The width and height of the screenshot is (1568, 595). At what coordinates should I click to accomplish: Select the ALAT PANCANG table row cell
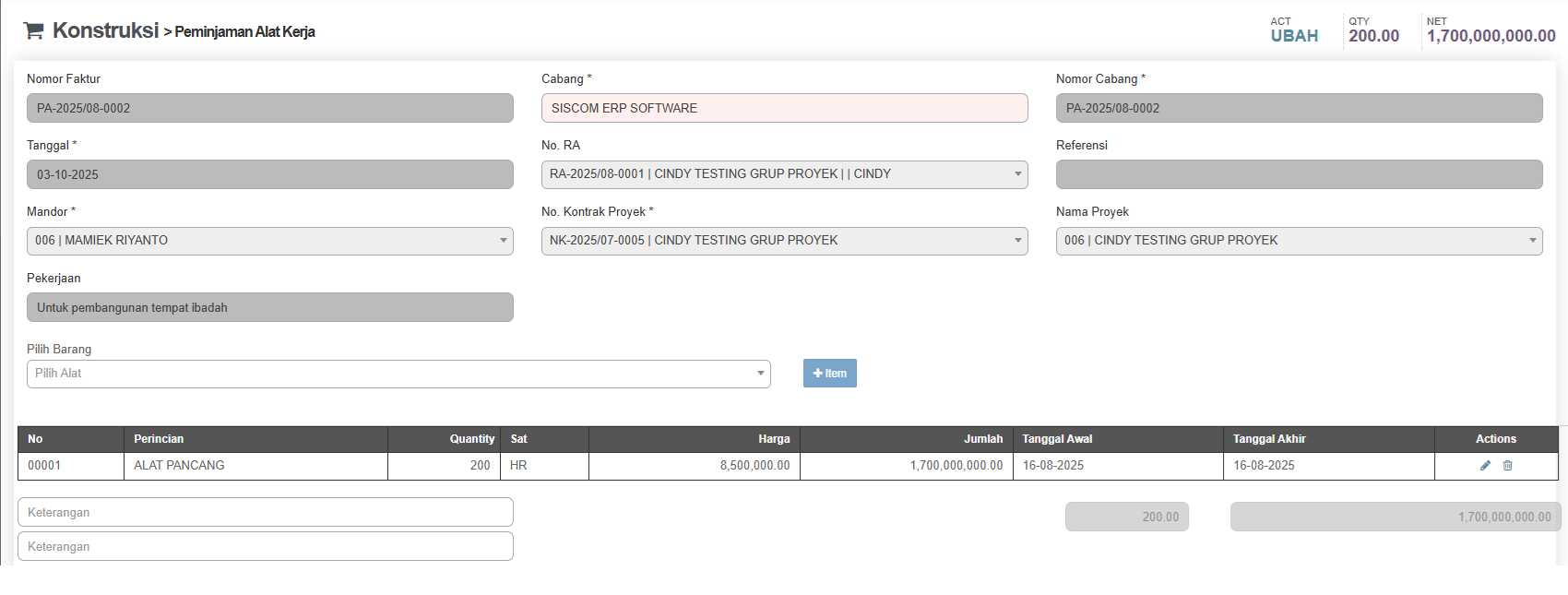(179, 466)
